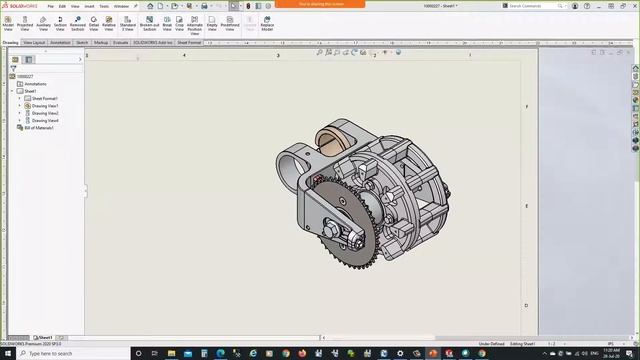Insert a Standard 3 View
This screenshot has width=640, height=360.
click(x=127, y=24)
